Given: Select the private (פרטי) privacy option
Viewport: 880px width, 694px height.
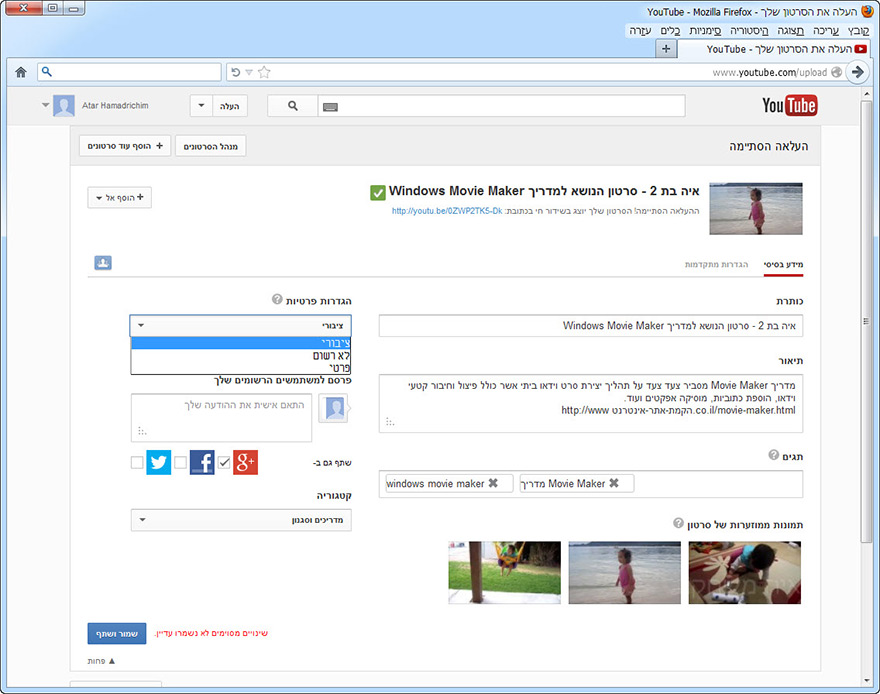Looking at the screenshot, I should coord(241,367).
